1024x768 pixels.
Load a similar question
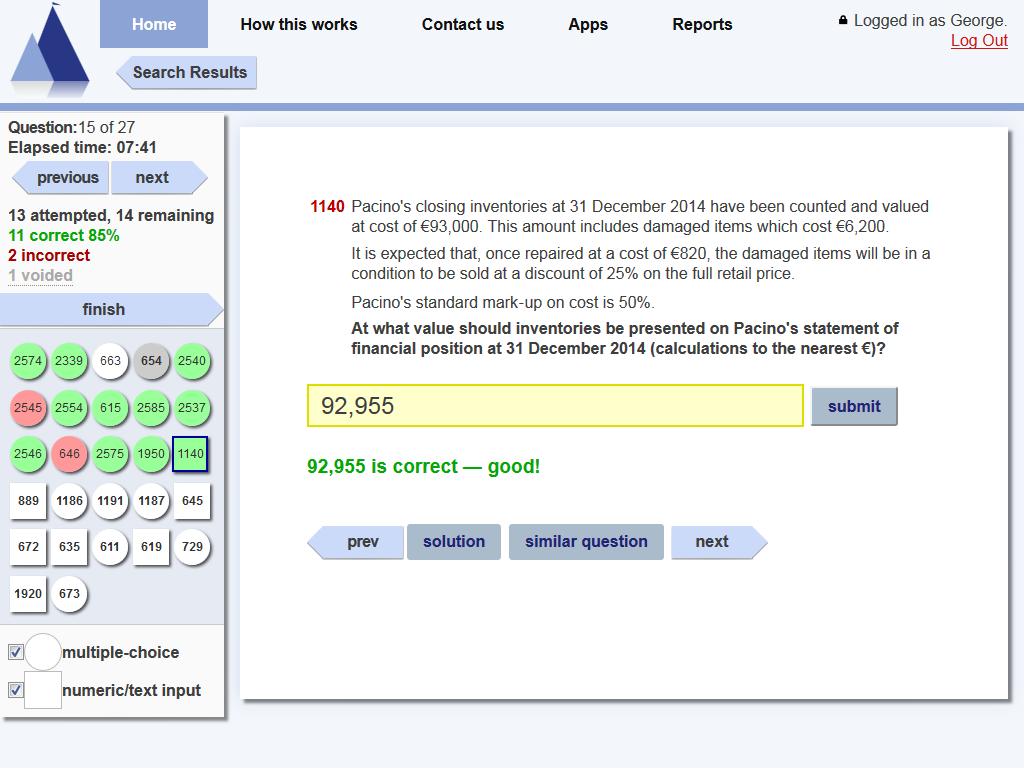586,542
